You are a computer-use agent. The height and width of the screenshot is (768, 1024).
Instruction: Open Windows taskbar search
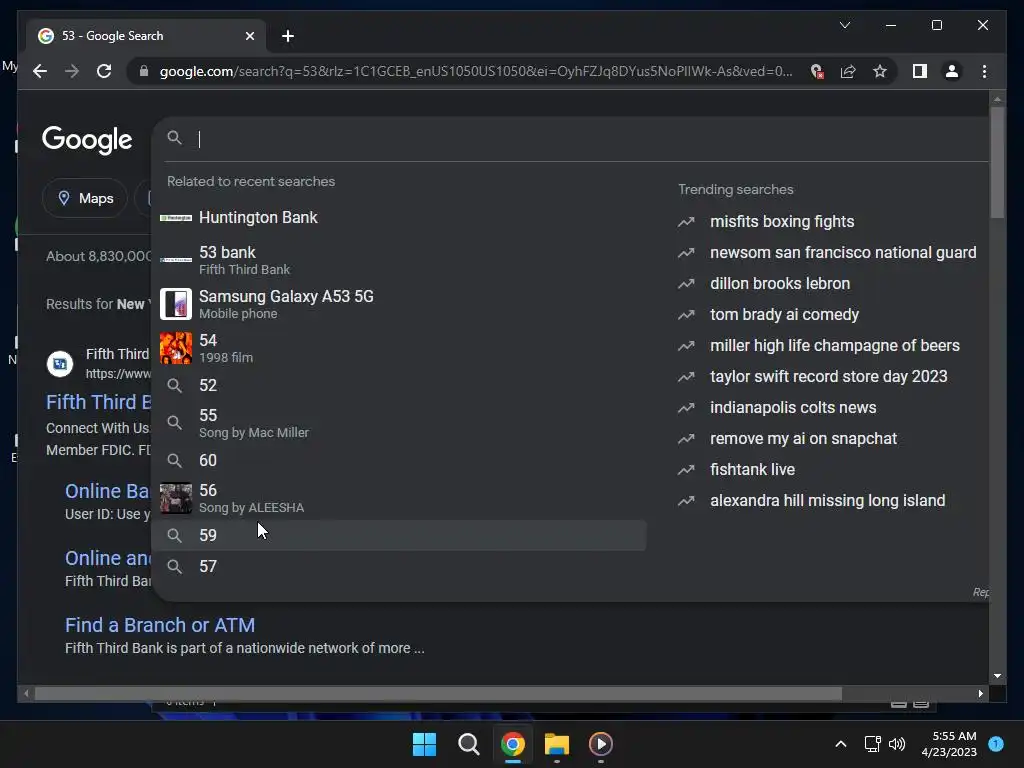(468, 744)
